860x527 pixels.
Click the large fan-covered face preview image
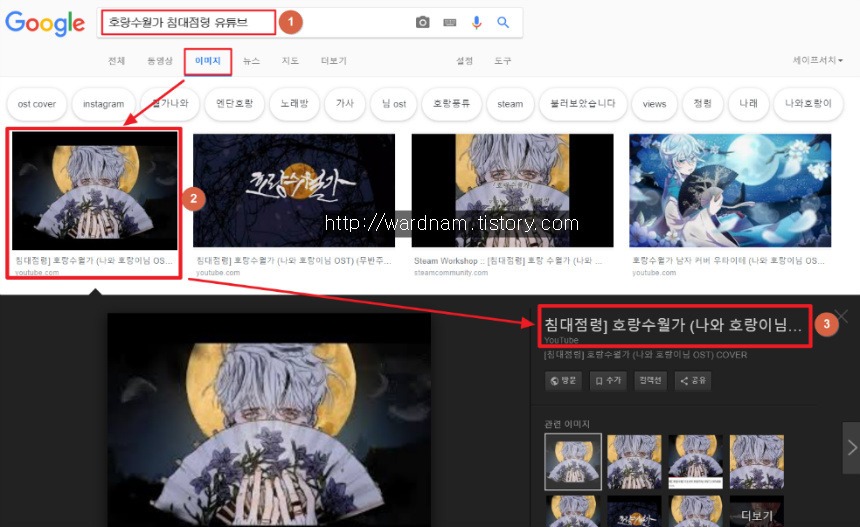[x=269, y=420]
